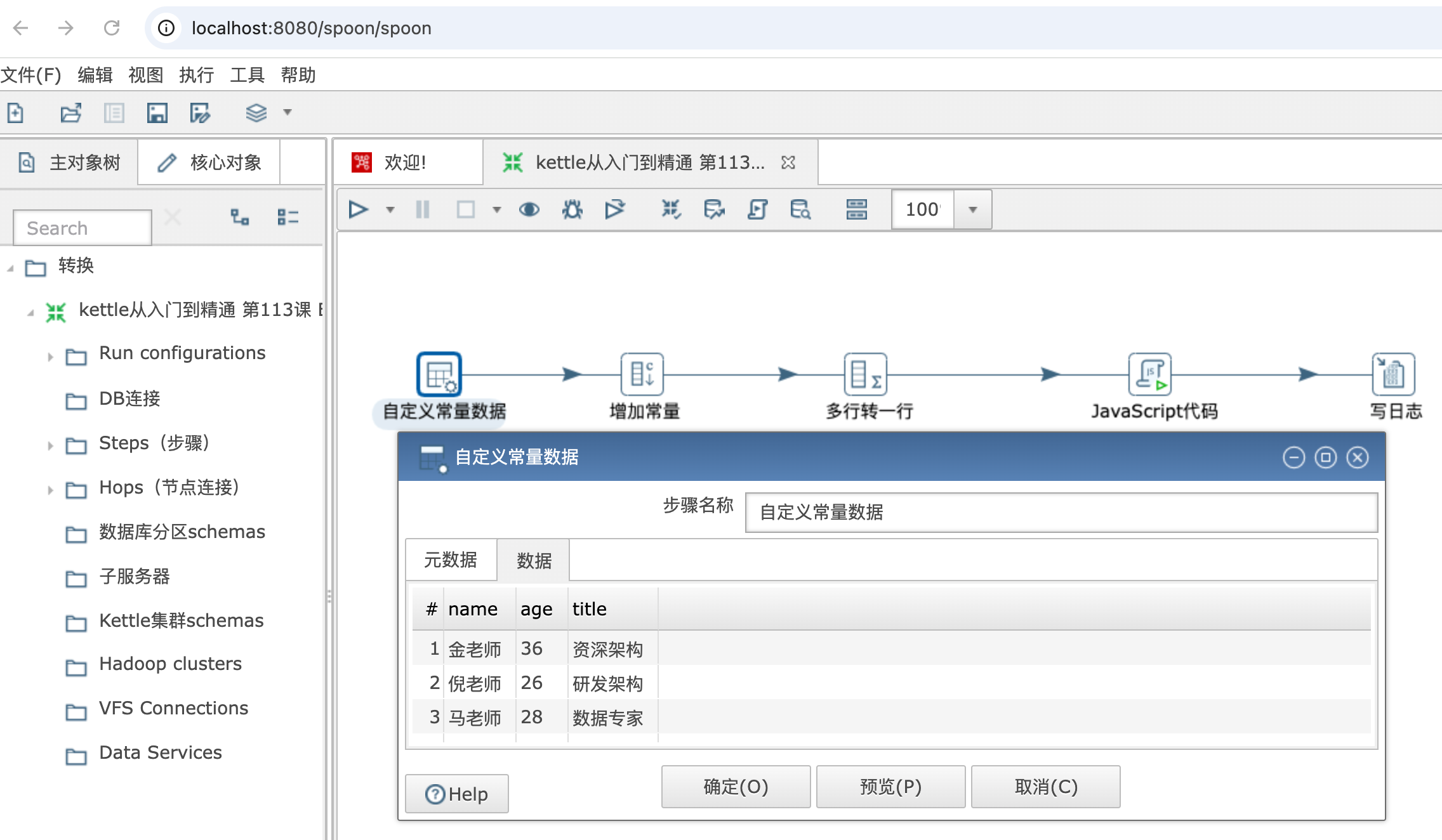
Task: Switch to the 元数据 tab
Action: pyautogui.click(x=451, y=560)
